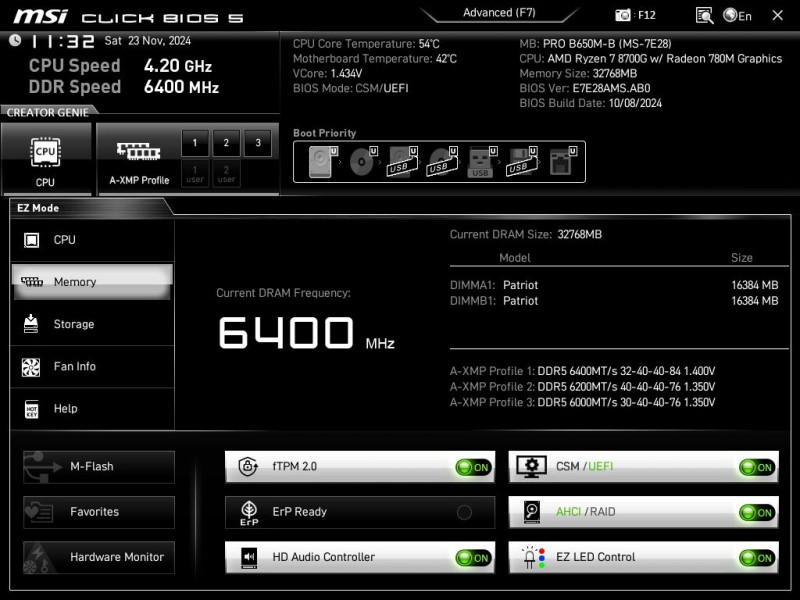The width and height of the screenshot is (800, 600).
Task: Click the fTPM shield lock icon
Action: tap(248, 466)
